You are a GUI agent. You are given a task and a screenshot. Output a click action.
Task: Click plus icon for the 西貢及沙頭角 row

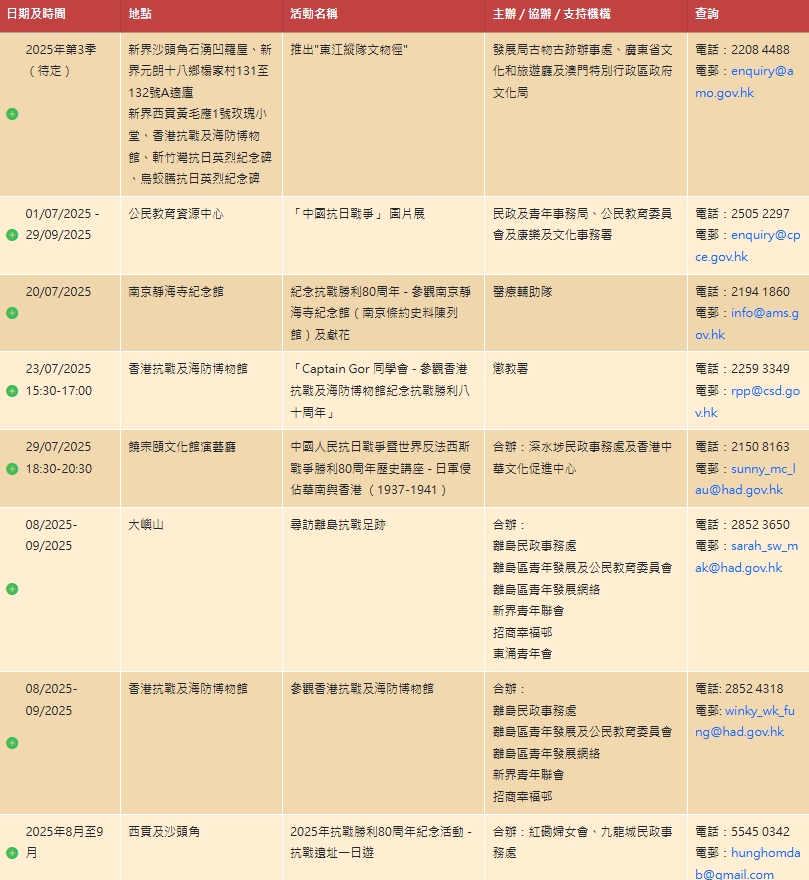click(x=12, y=853)
